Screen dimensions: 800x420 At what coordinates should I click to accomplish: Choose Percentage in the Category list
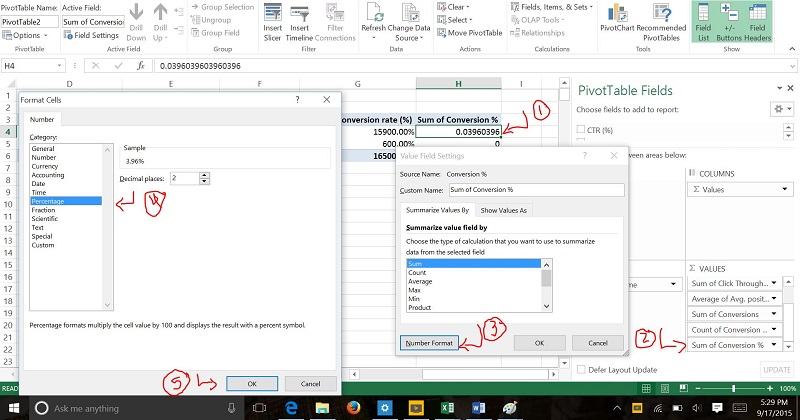pyautogui.click(x=66, y=201)
